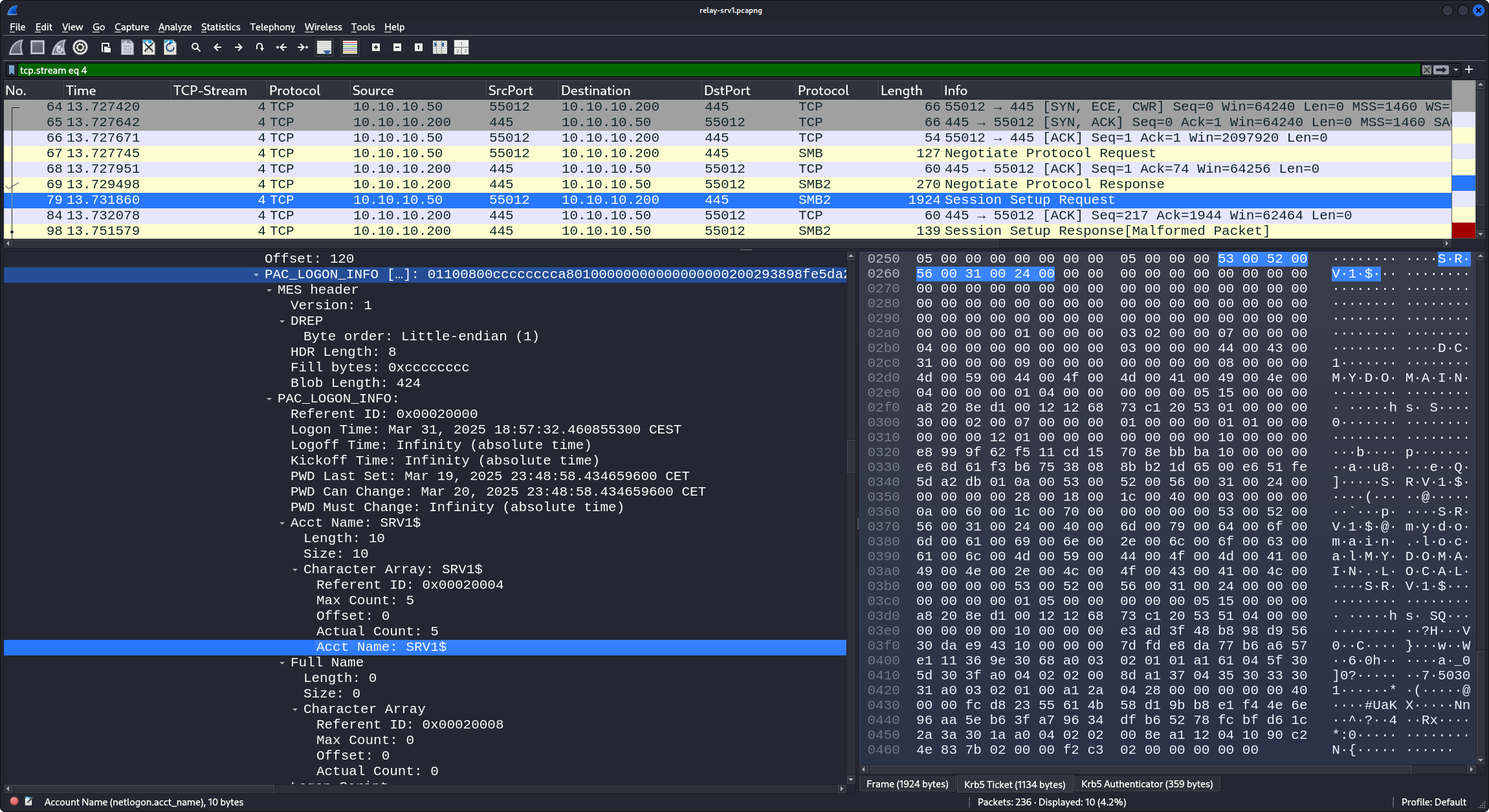Toggle packet list colorization

tap(350, 47)
